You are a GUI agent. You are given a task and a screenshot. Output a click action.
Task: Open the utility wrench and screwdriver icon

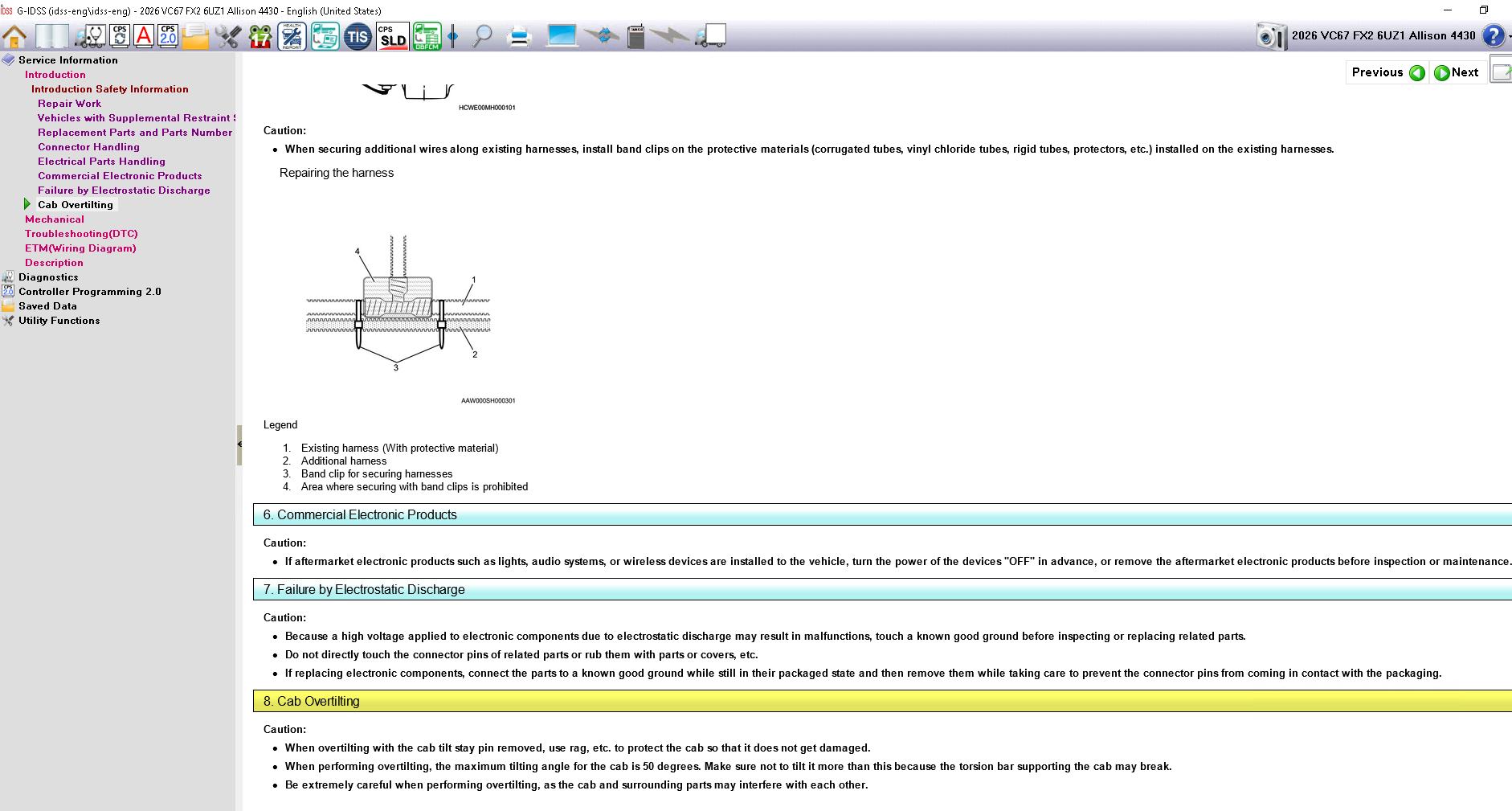click(x=227, y=36)
